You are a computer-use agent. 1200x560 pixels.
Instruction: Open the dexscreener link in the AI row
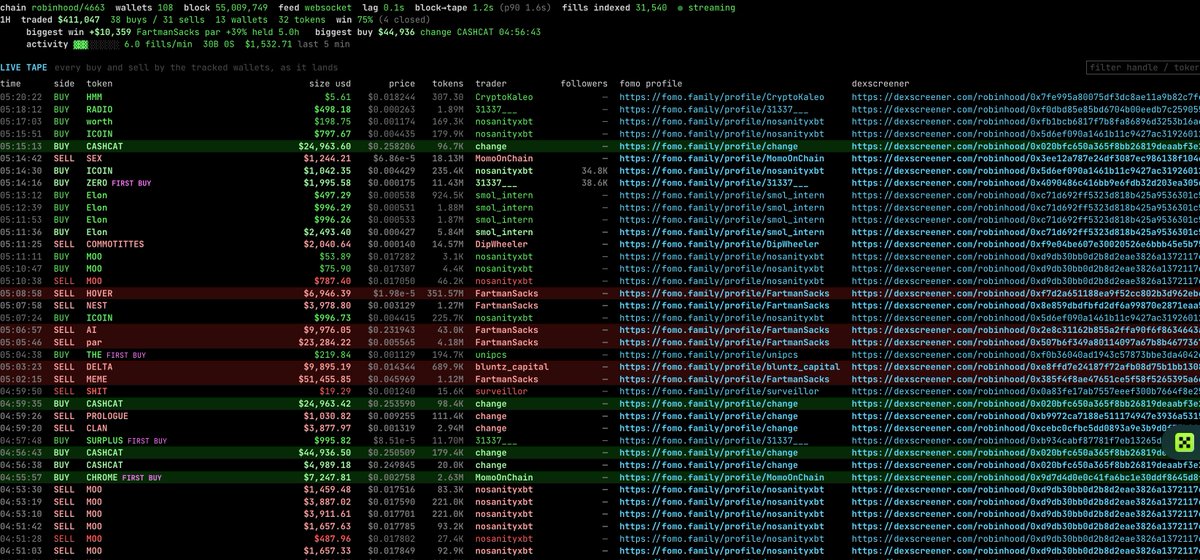1025,330
